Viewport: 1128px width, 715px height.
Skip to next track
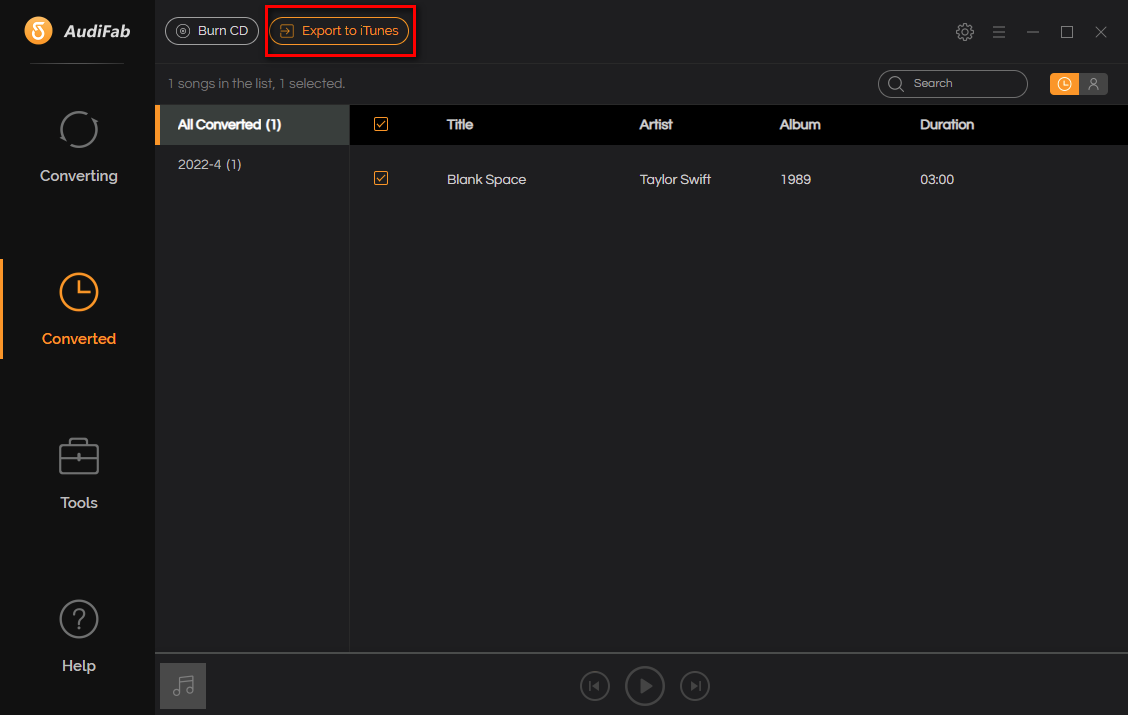(x=695, y=686)
